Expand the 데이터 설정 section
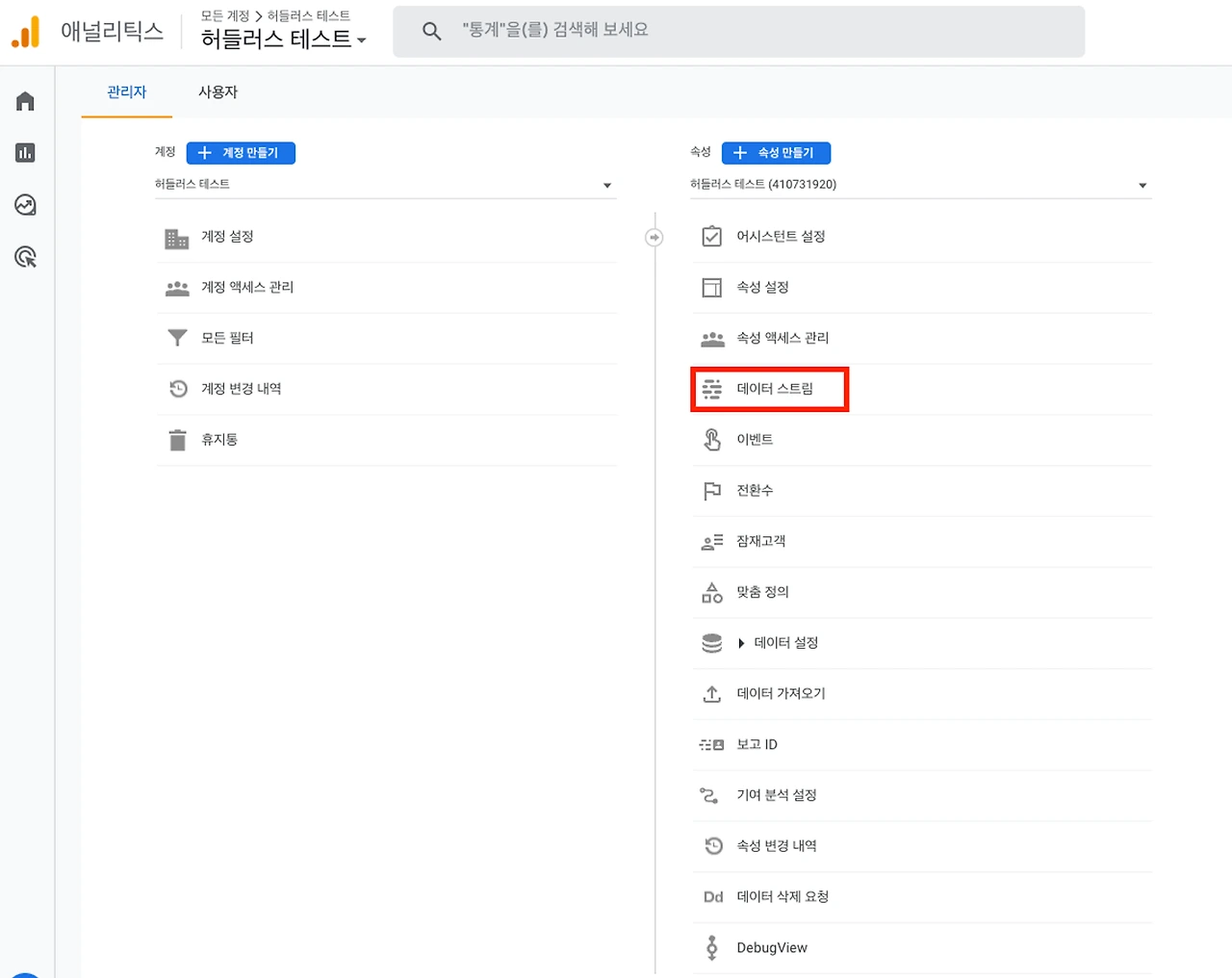This screenshot has width=1232, height=978. [x=742, y=643]
